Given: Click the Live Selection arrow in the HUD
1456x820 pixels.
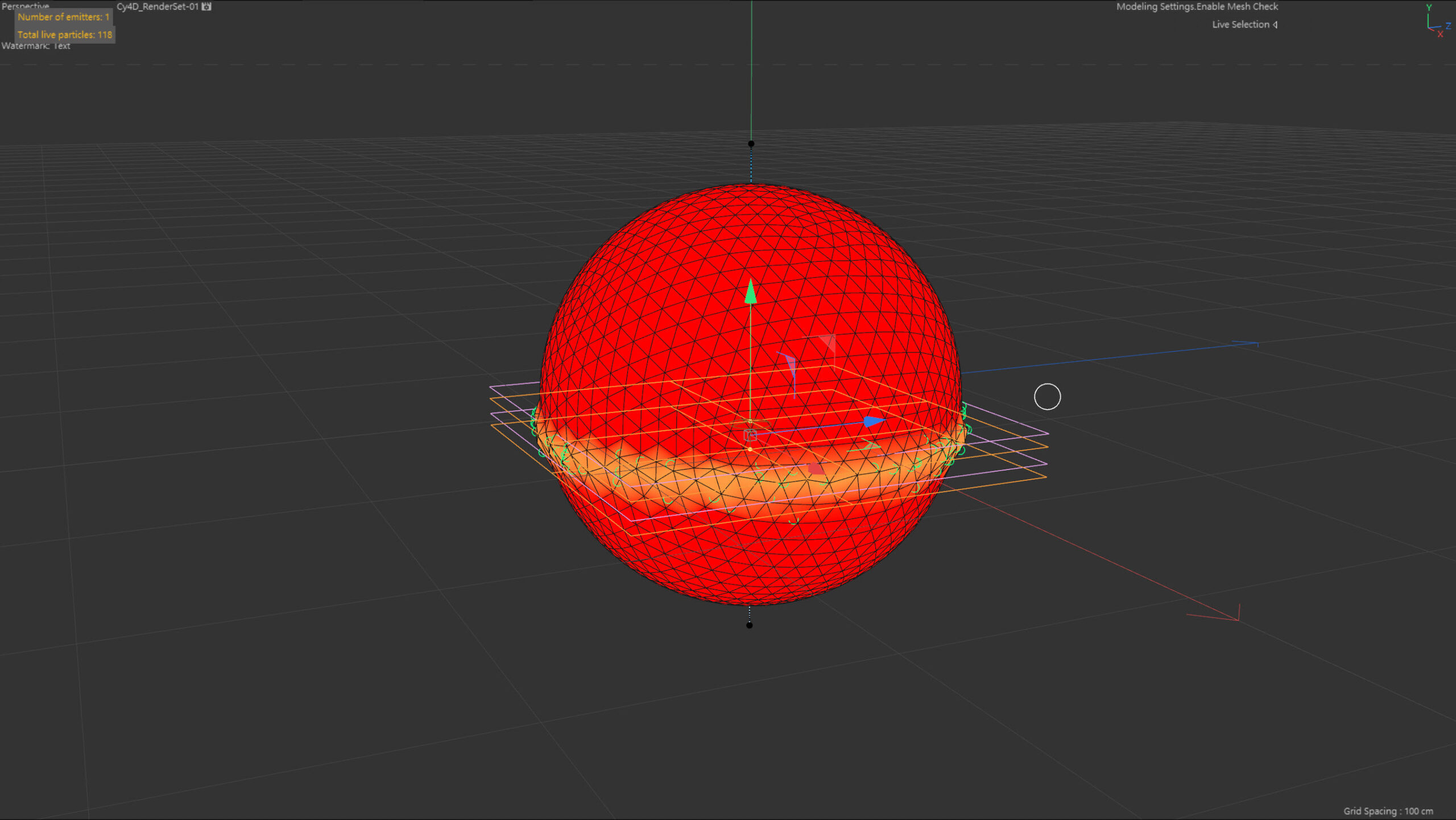Looking at the screenshot, I should coord(1275,24).
